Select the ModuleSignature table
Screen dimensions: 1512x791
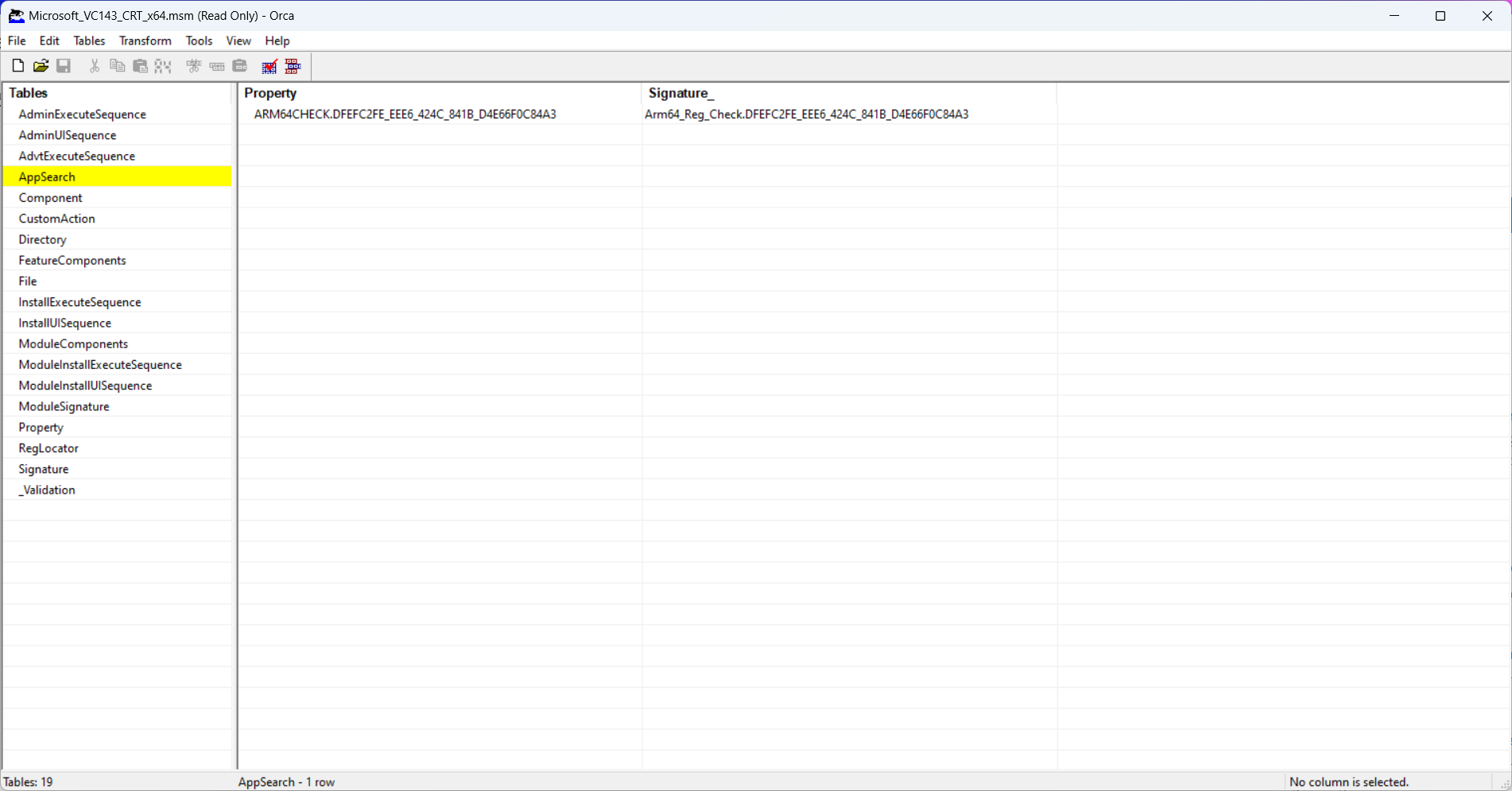[x=118, y=406]
